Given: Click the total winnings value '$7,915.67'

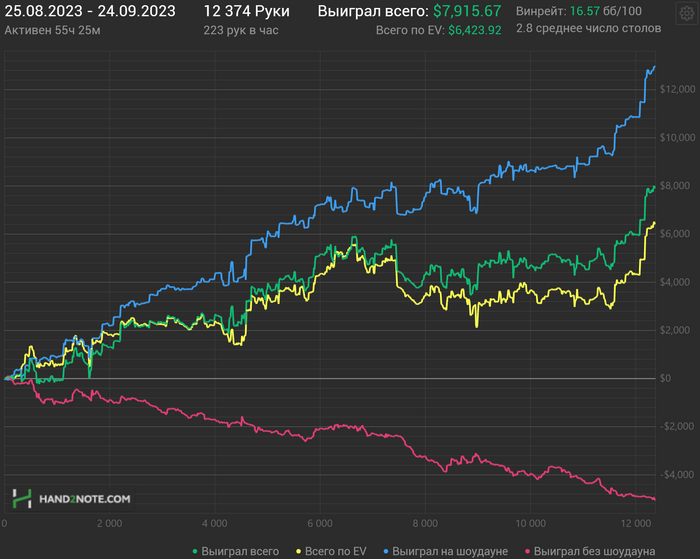Looking at the screenshot, I should [467, 11].
